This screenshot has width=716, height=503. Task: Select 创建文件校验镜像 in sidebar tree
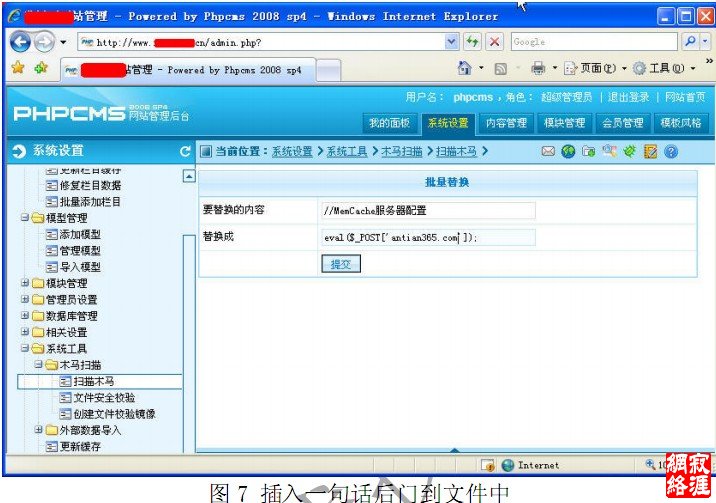coord(114,414)
